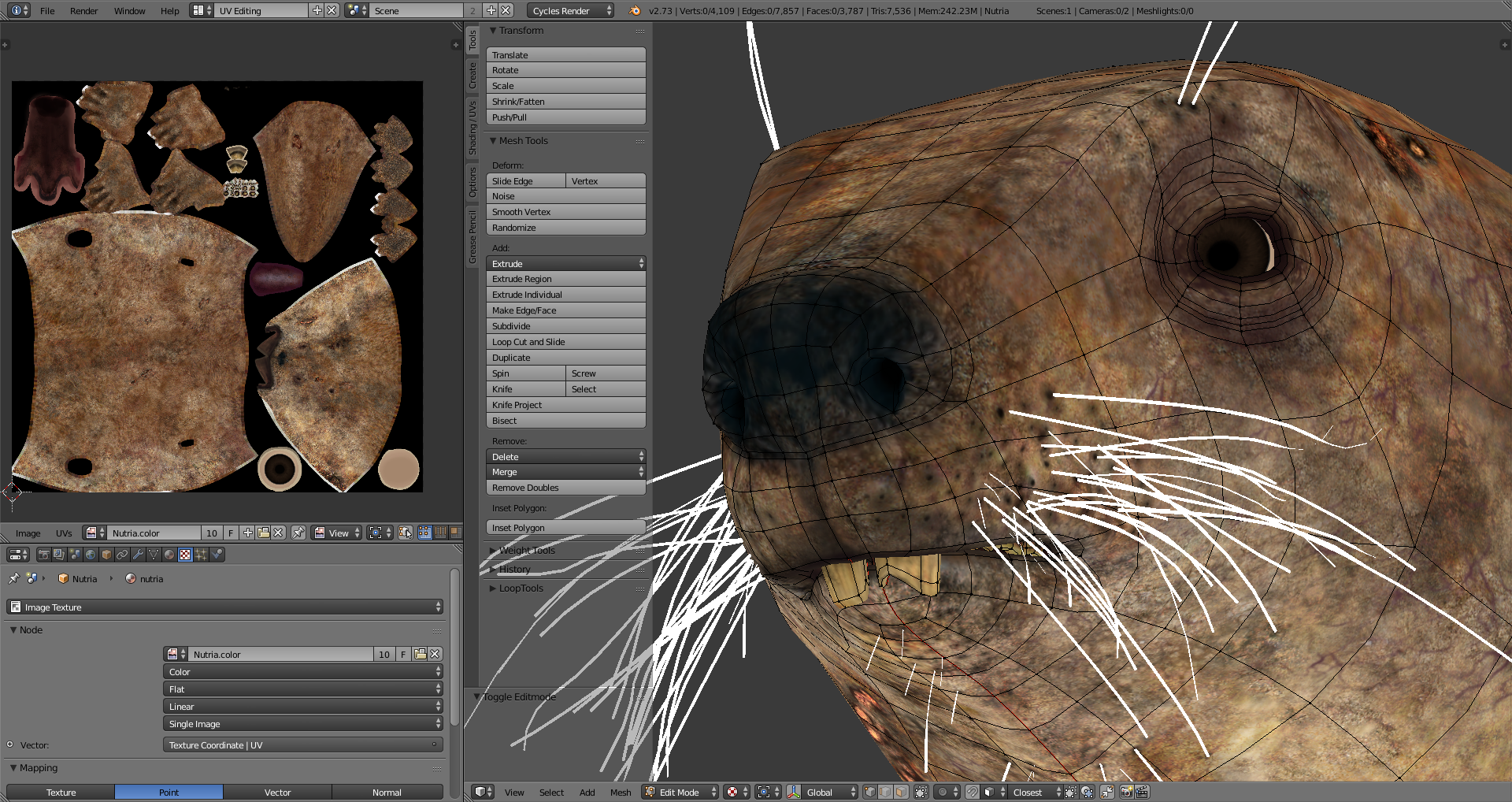Viewport: 1512px width, 802px height.
Task: Click the OpenGL render camera icon
Action: [1126, 793]
